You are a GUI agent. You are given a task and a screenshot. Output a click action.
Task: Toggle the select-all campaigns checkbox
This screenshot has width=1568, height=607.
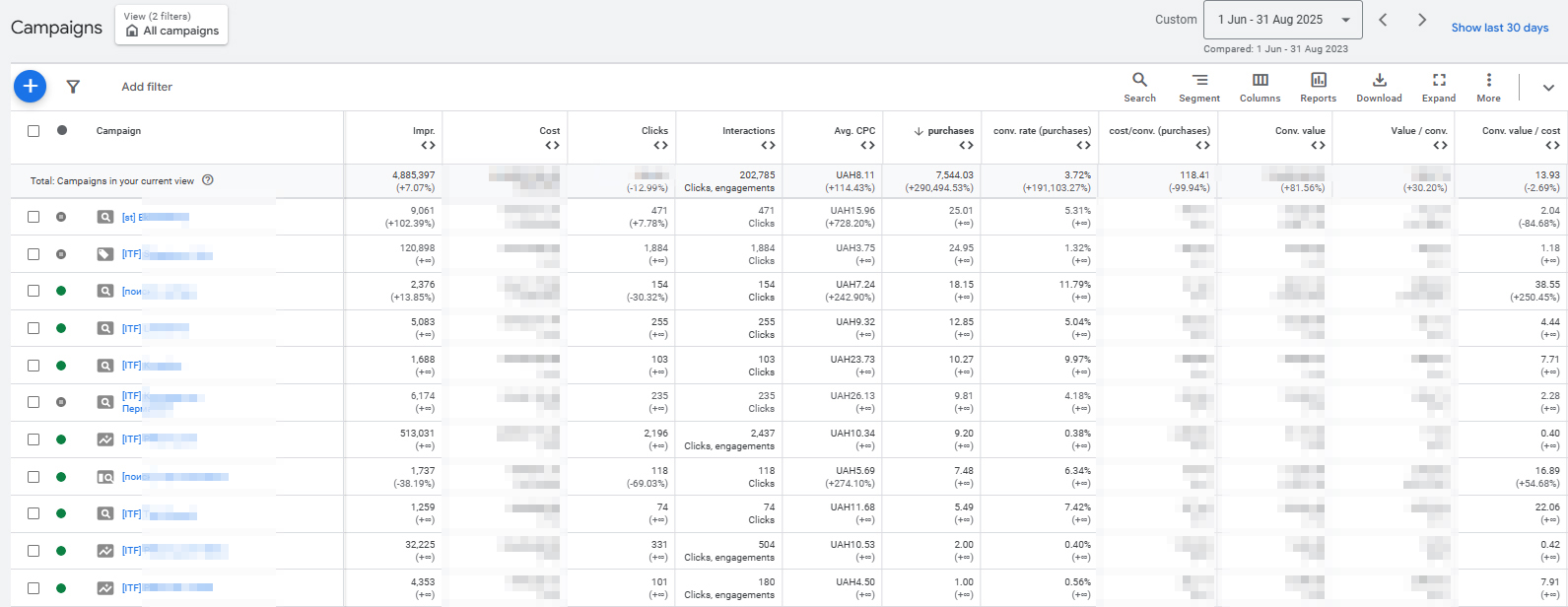tap(34, 131)
